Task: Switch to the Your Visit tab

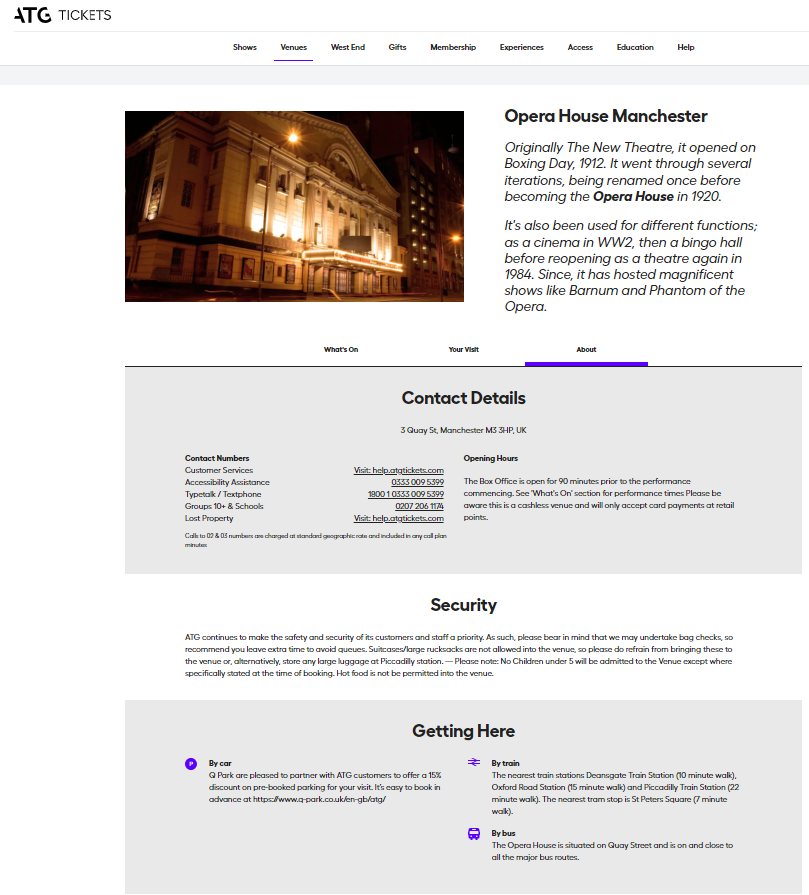Action: 463,350
